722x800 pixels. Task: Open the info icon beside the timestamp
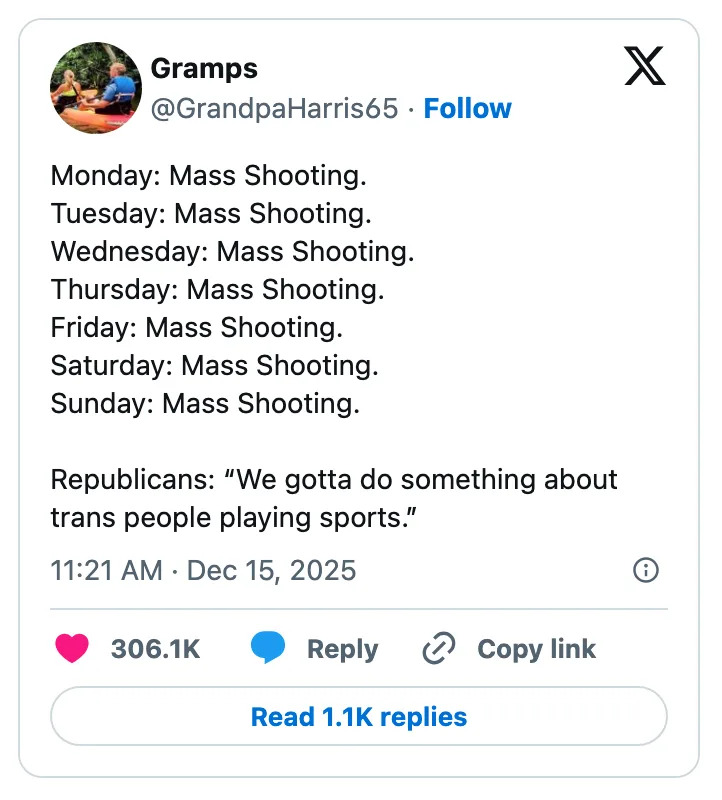(646, 570)
